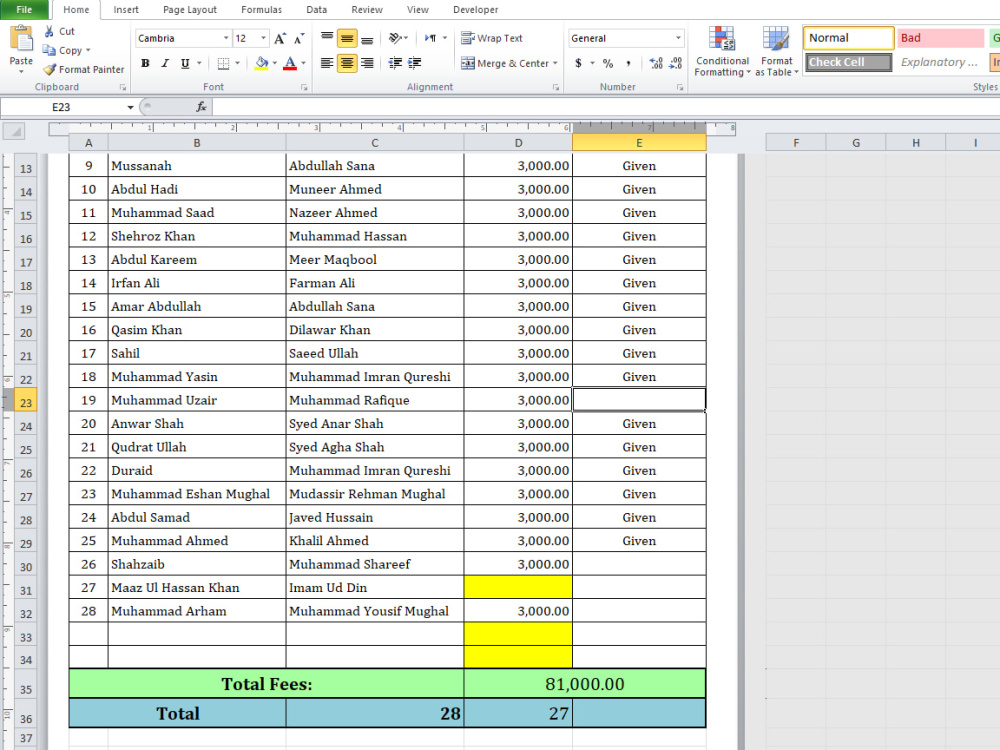
Task: Shrink font size with Shrink Font
Action: (x=299, y=39)
